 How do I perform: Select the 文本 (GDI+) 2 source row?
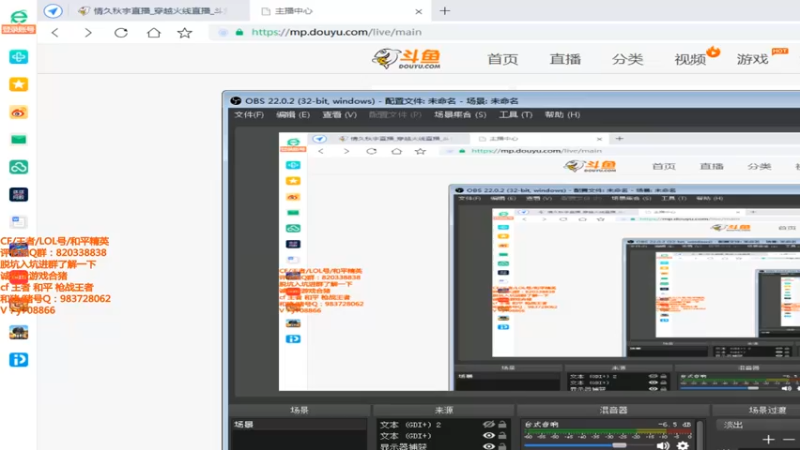tap(444, 424)
